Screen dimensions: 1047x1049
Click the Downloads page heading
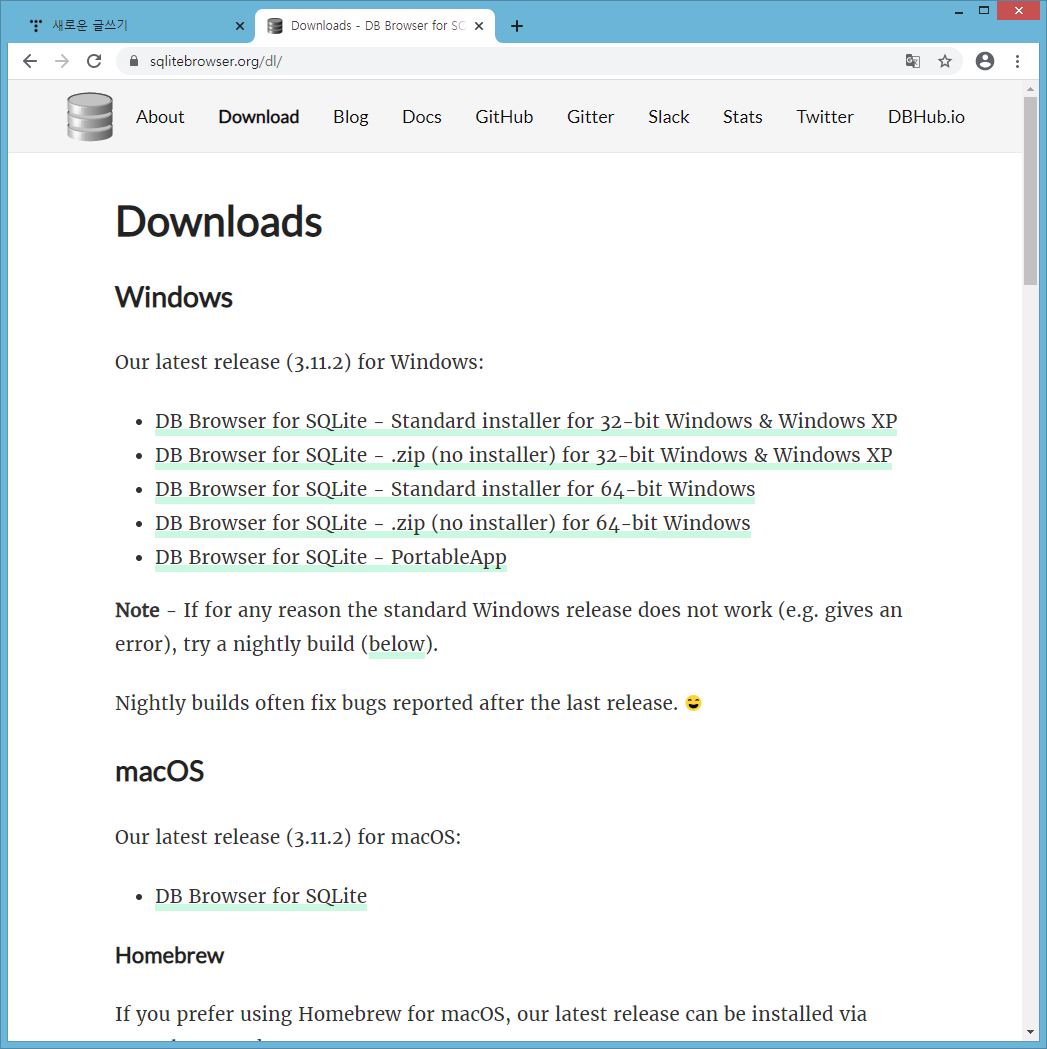pyautogui.click(x=219, y=222)
